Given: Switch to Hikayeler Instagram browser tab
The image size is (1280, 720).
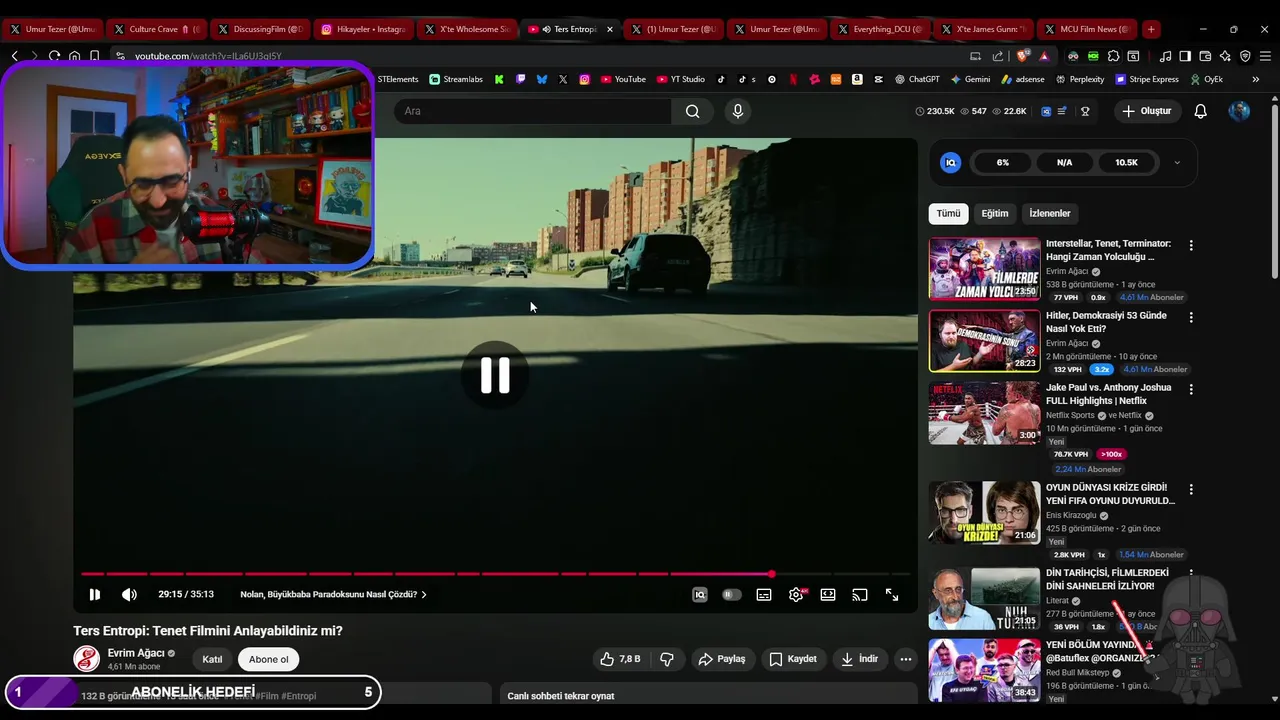Looking at the screenshot, I should click(x=363, y=29).
